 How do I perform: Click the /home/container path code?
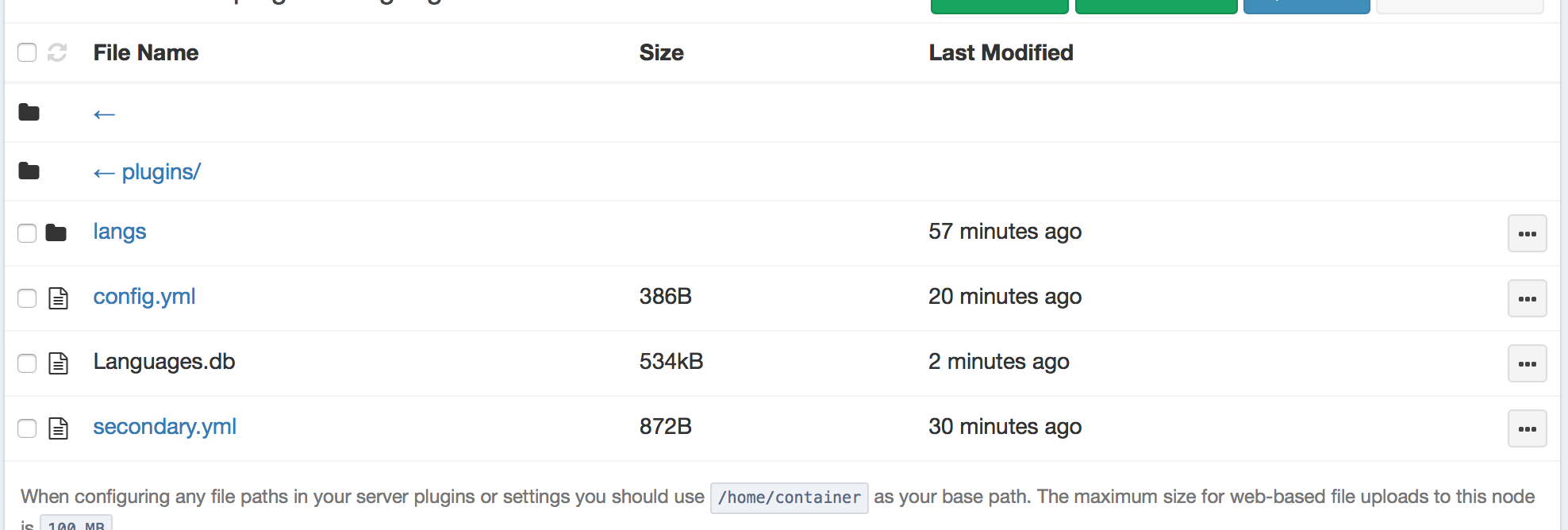coord(789,497)
